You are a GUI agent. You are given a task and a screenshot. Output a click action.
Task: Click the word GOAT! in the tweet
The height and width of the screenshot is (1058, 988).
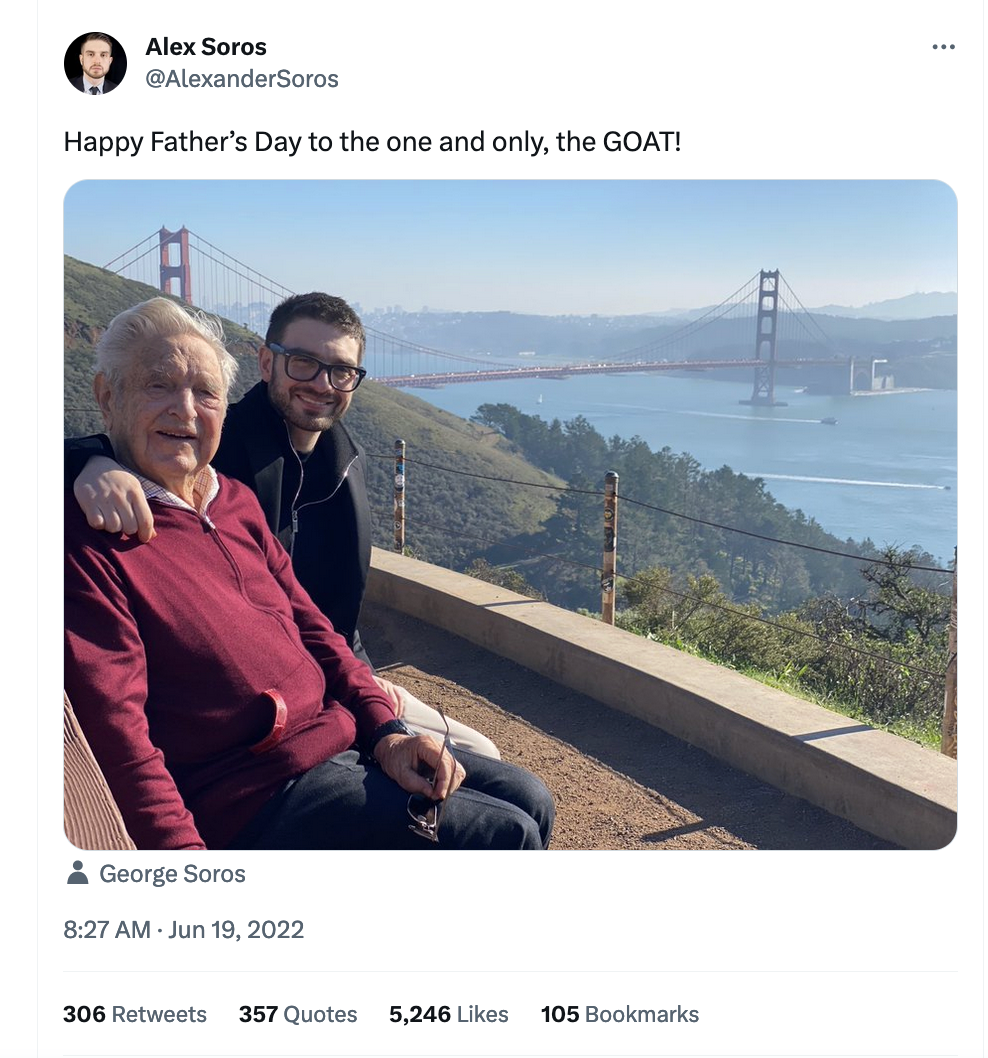point(642,141)
